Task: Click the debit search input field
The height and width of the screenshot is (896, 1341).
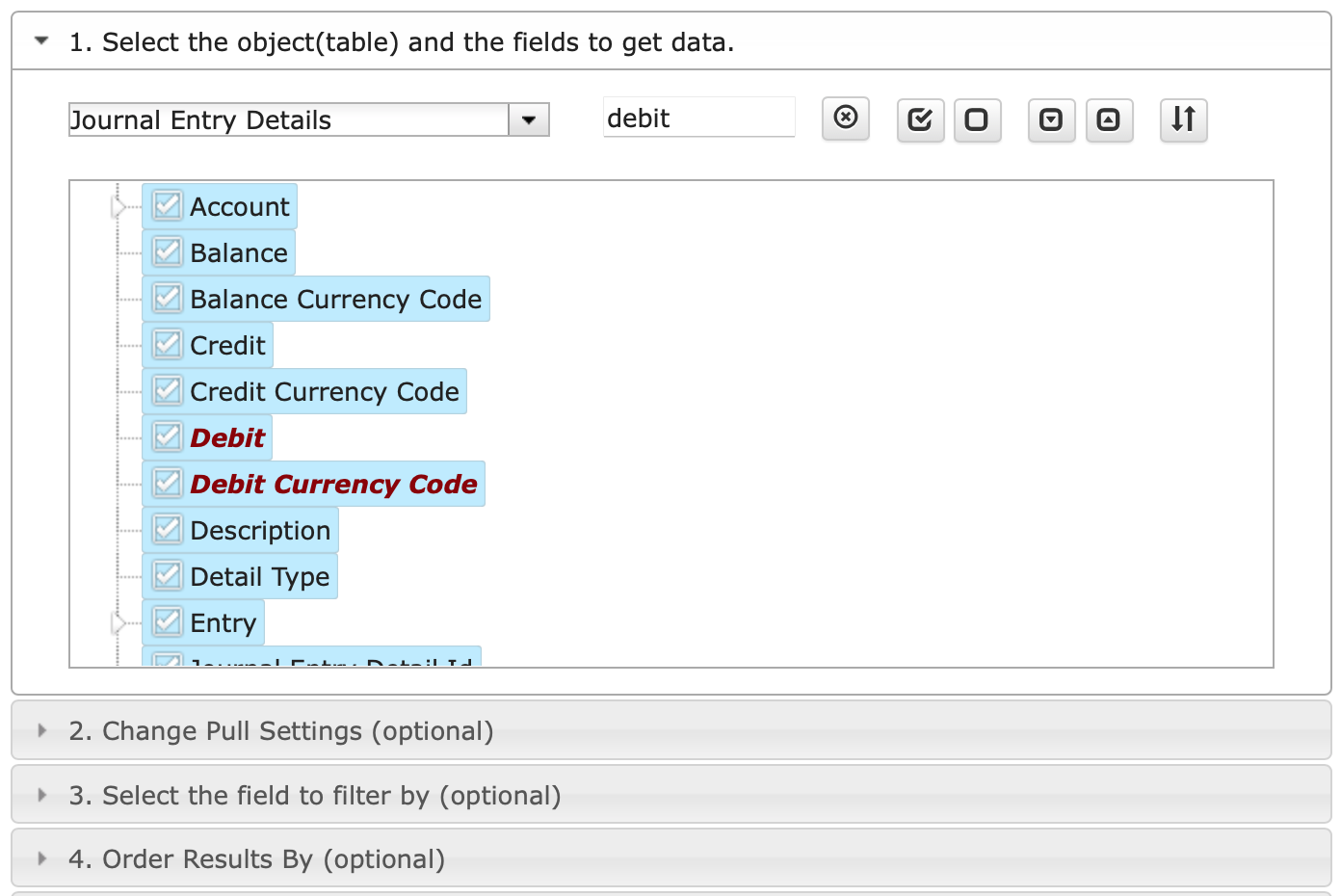Action: (x=697, y=119)
